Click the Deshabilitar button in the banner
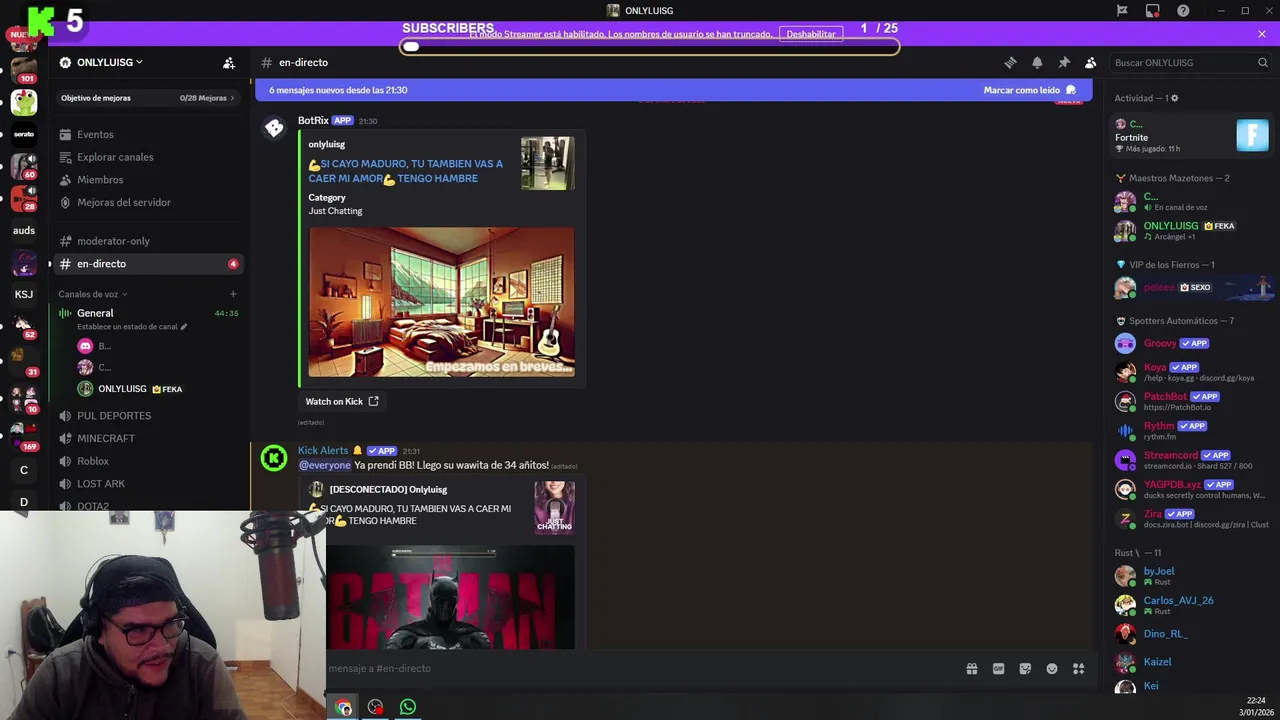This screenshot has height=720, width=1280. 810,34
